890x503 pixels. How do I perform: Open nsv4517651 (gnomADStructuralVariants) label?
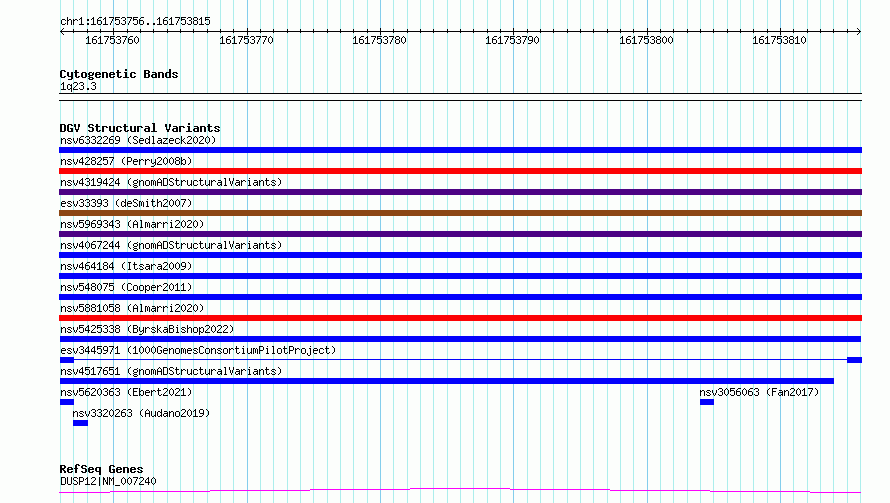click(x=171, y=371)
